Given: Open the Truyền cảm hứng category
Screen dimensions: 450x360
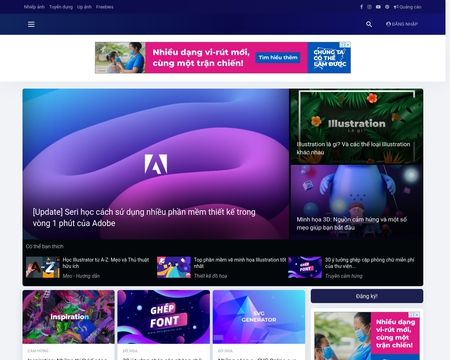Looking at the screenshot, I should (344, 276).
